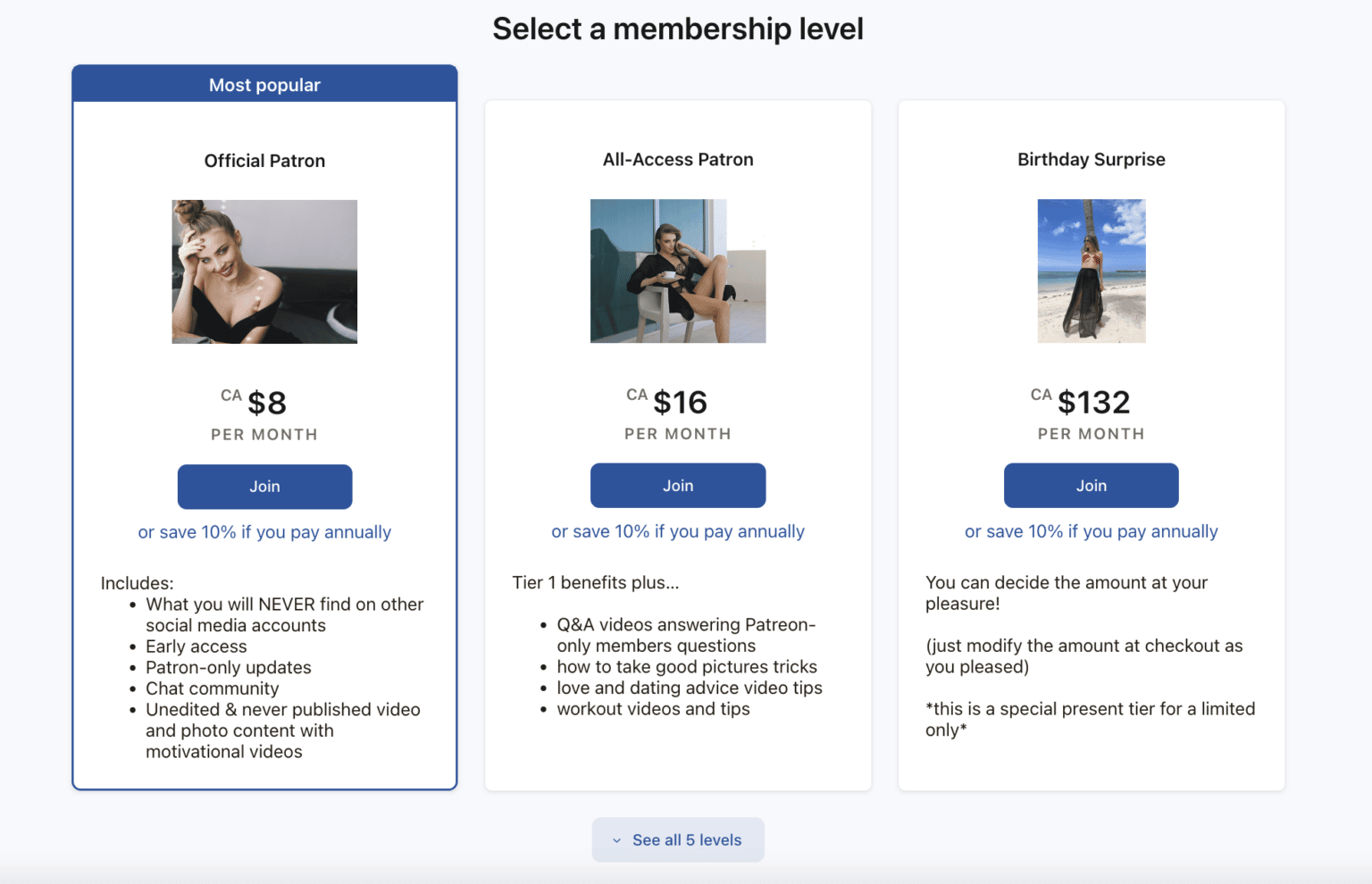Click the "Select a membership level" heading
The width and height of the screenshot is (1372, 884).
pos(677,29)
